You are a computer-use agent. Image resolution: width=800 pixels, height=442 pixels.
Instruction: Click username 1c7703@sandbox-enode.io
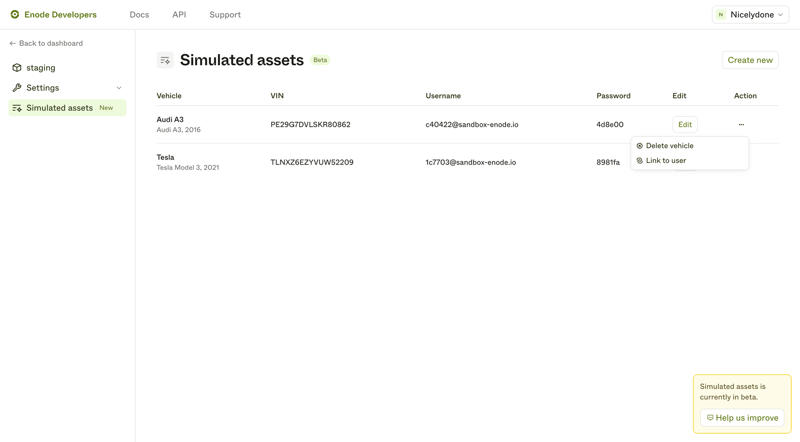tap(470, 162)
